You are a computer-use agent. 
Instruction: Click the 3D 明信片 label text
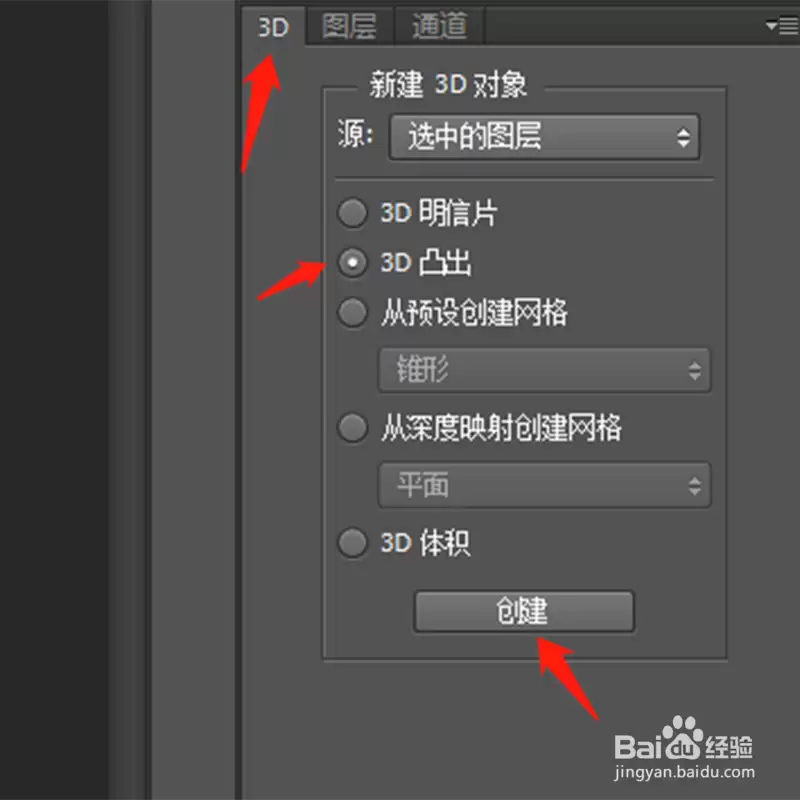(x=439, y=213)
